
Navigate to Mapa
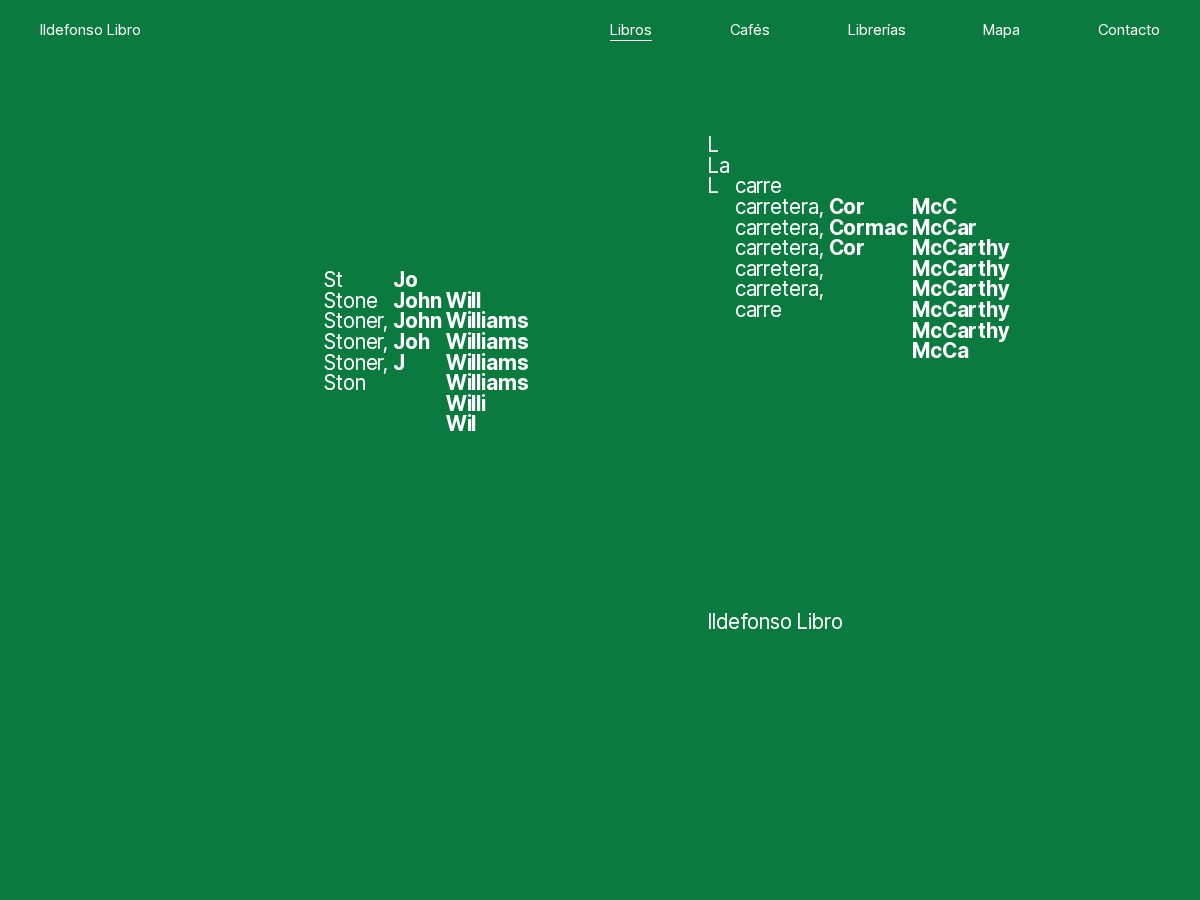pyautogui.click(x=1001, y=30)
